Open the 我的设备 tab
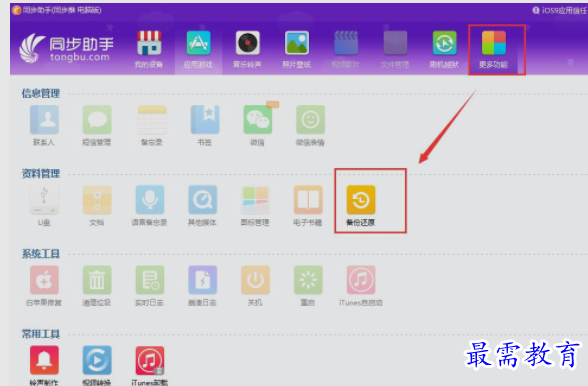The height and width of the screenshot is (386, 588). point(149,50)
